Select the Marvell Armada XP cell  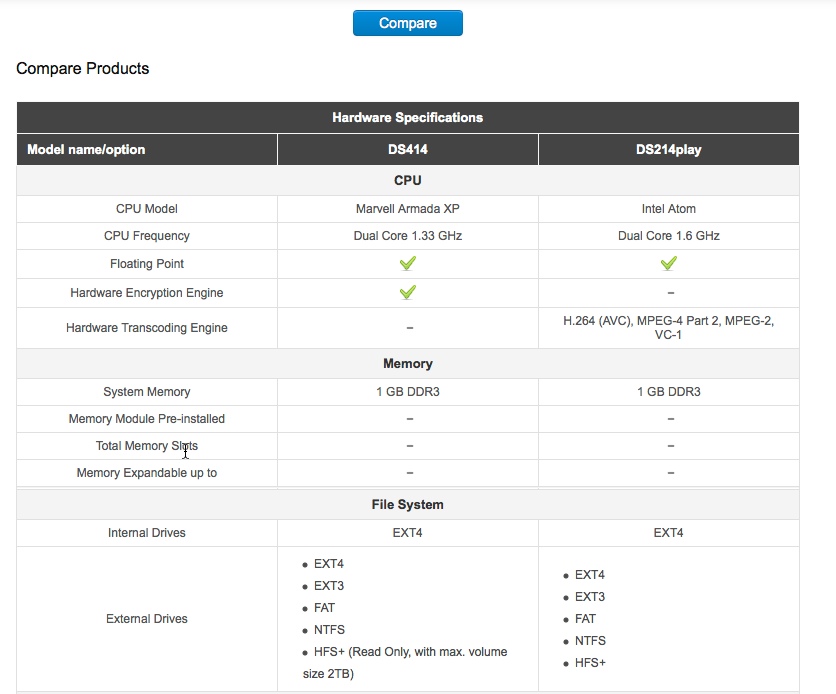click(x=407, y=208)
